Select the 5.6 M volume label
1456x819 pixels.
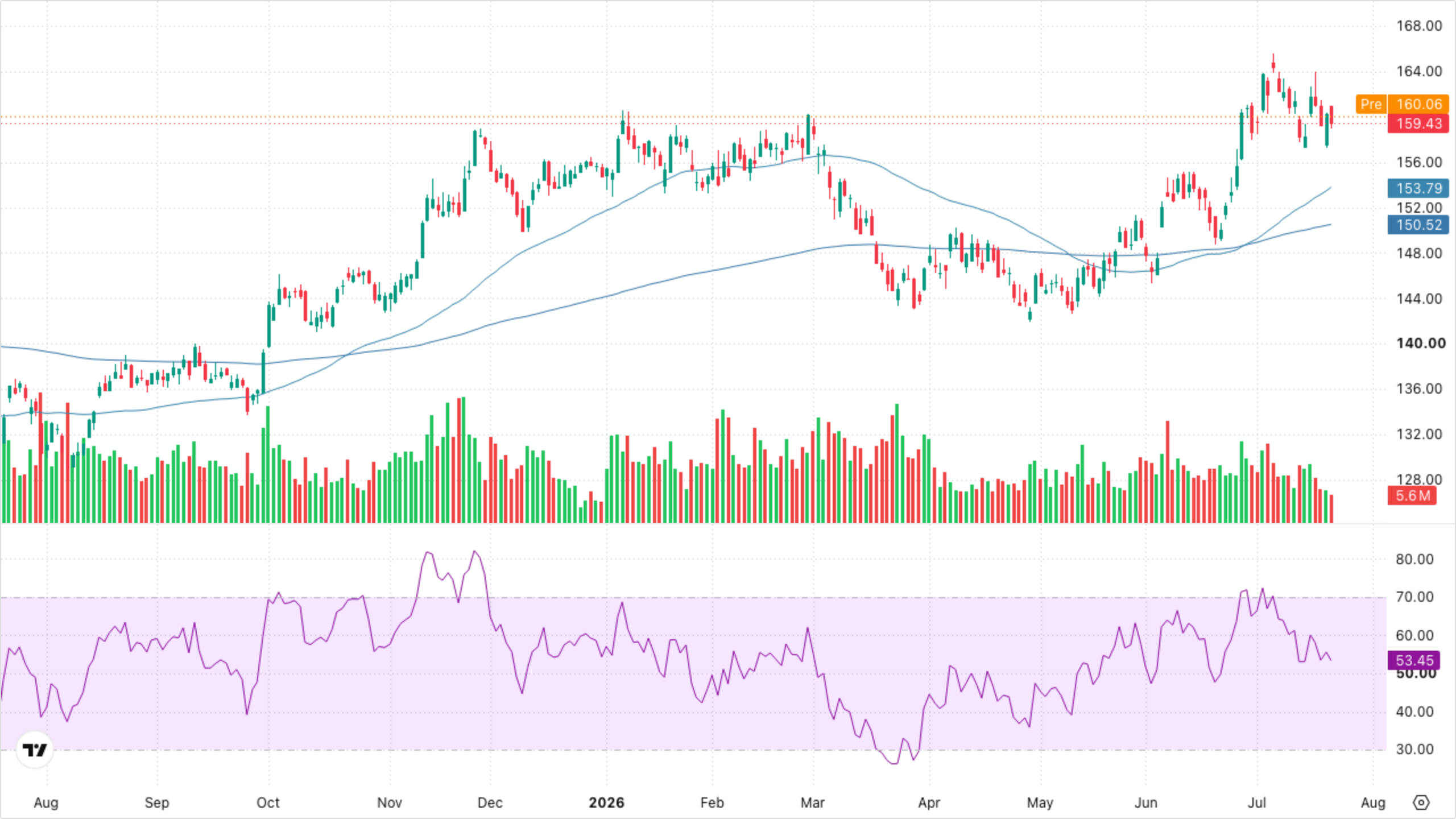pos(1412,495)
